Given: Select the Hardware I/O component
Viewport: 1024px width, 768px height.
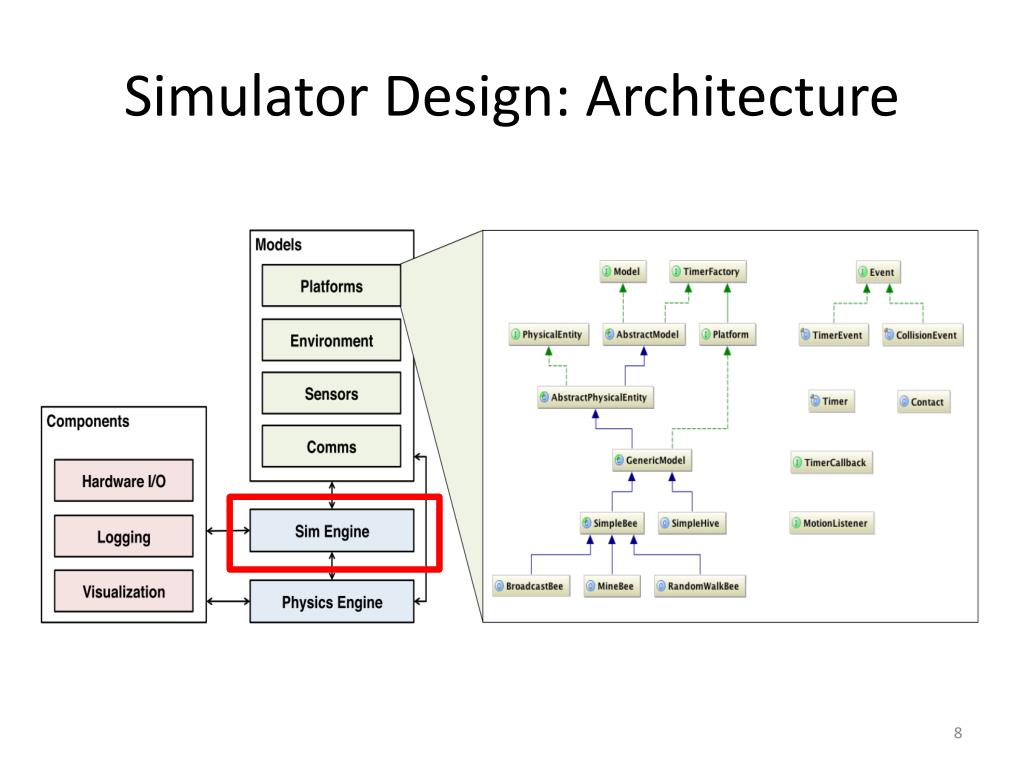Looking at the screenshot, I should click(x=123, y=481).
